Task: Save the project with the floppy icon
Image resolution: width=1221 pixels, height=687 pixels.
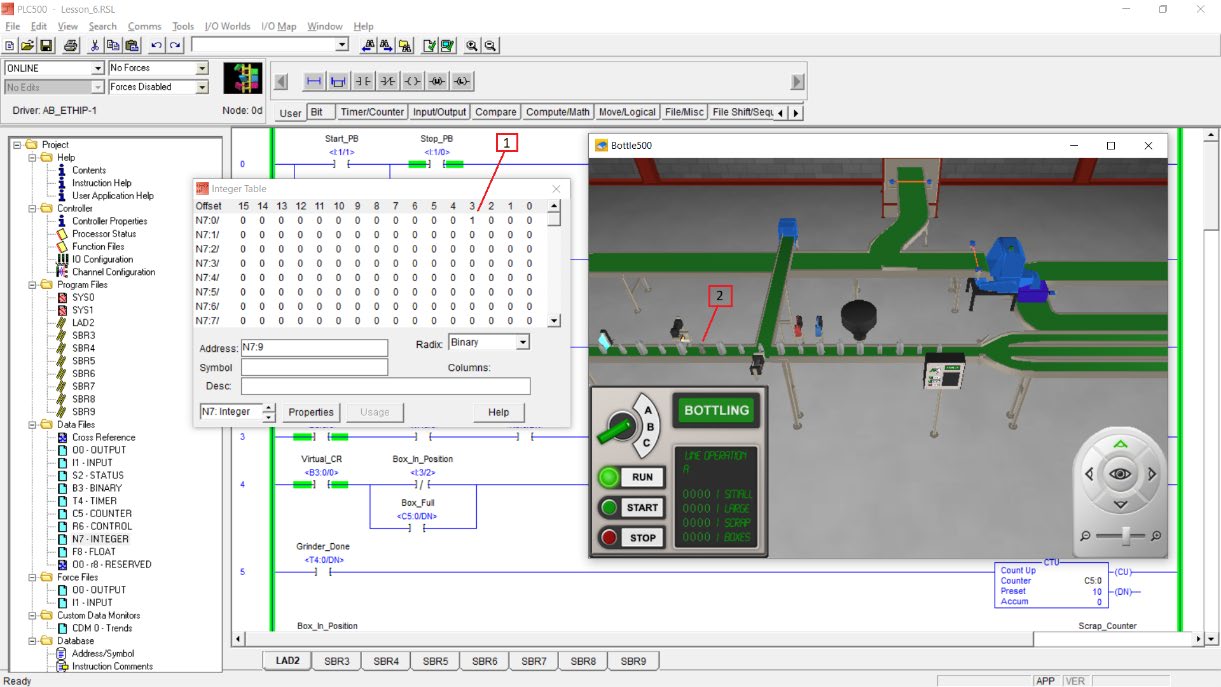Action: (46, 45)
